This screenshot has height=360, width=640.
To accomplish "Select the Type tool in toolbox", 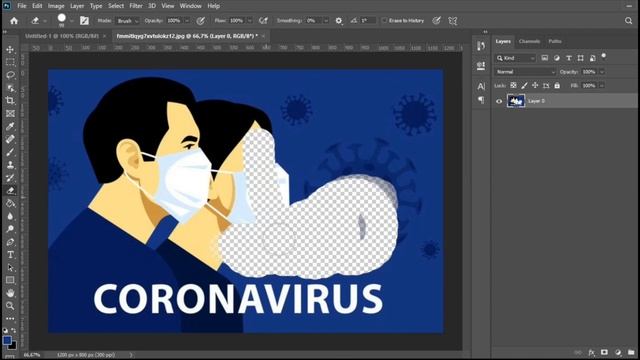I will pos(10,255).
